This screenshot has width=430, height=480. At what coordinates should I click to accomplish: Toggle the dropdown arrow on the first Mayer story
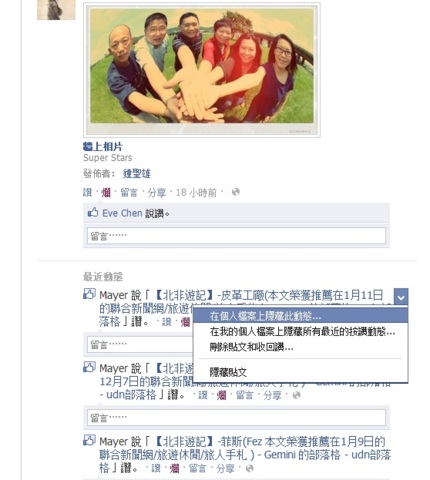click(x=401, y=296)
